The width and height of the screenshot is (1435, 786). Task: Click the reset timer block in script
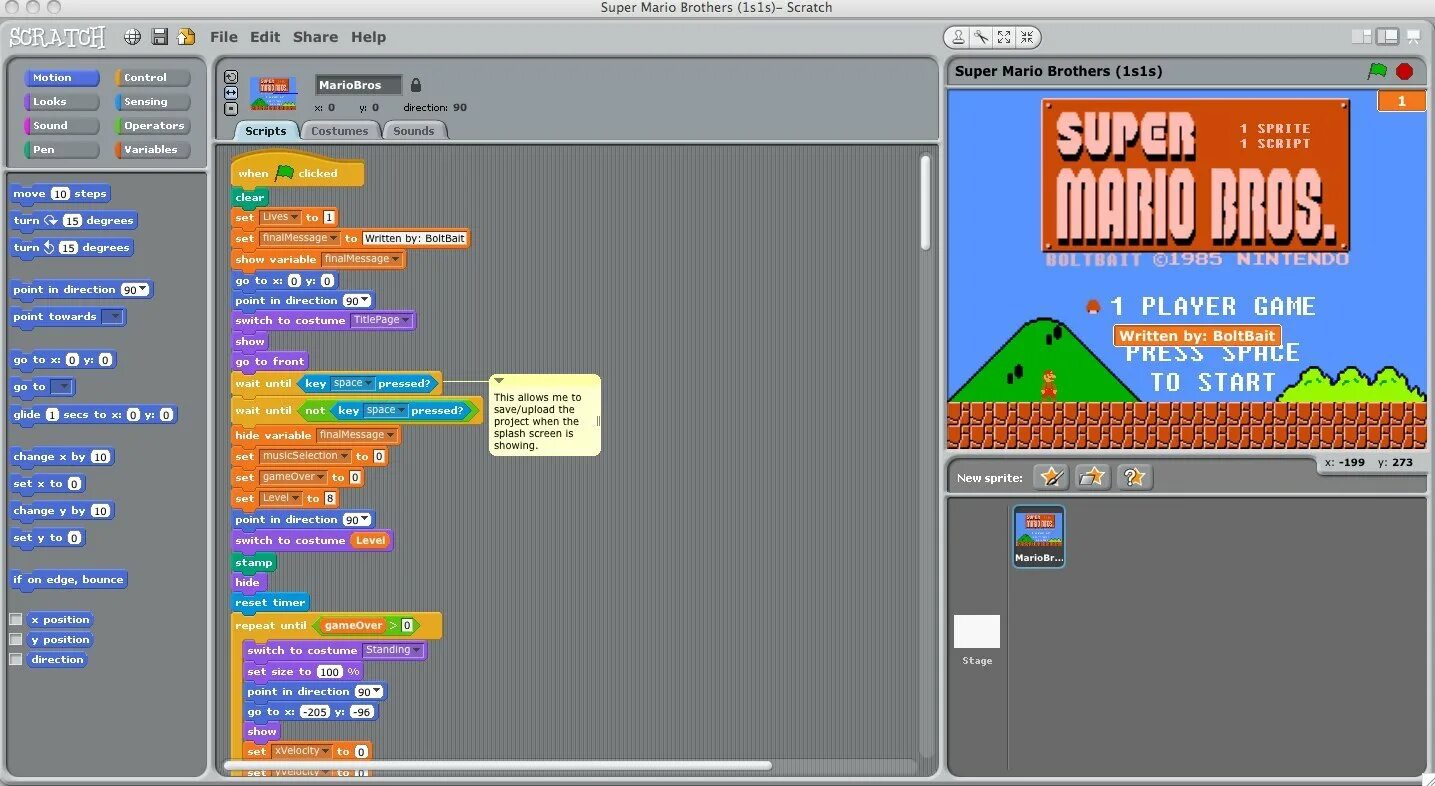point(271,603)
